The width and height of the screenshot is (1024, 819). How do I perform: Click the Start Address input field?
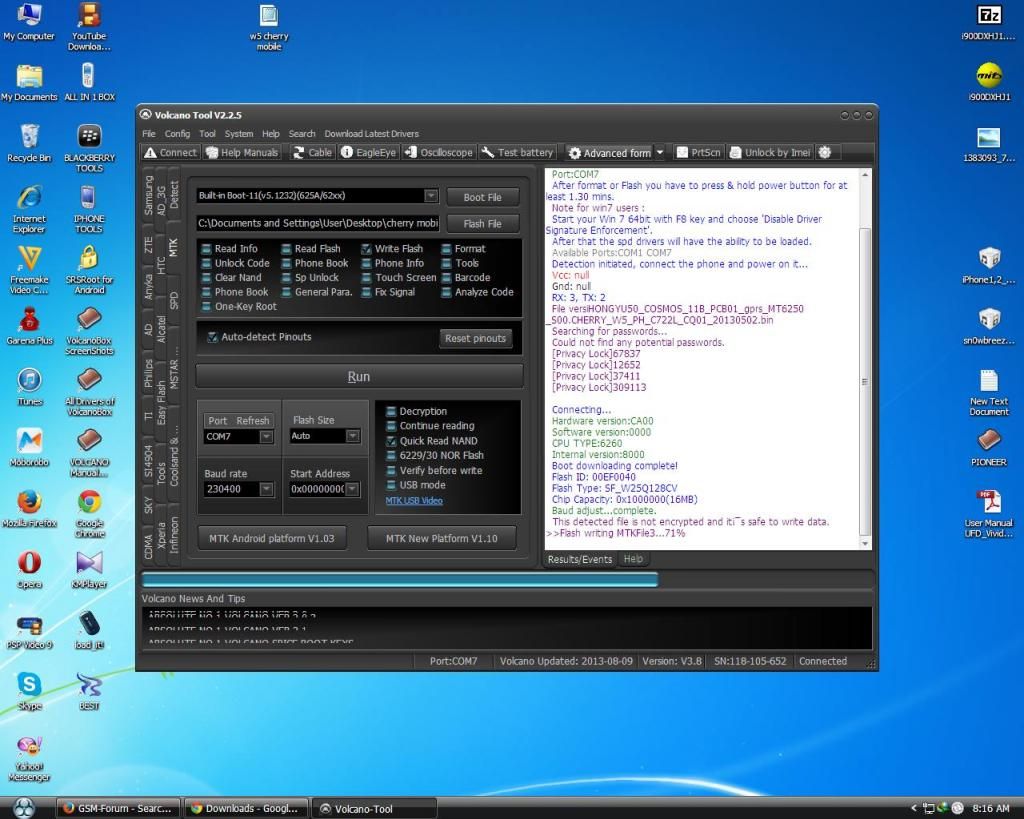click(317, 490)
